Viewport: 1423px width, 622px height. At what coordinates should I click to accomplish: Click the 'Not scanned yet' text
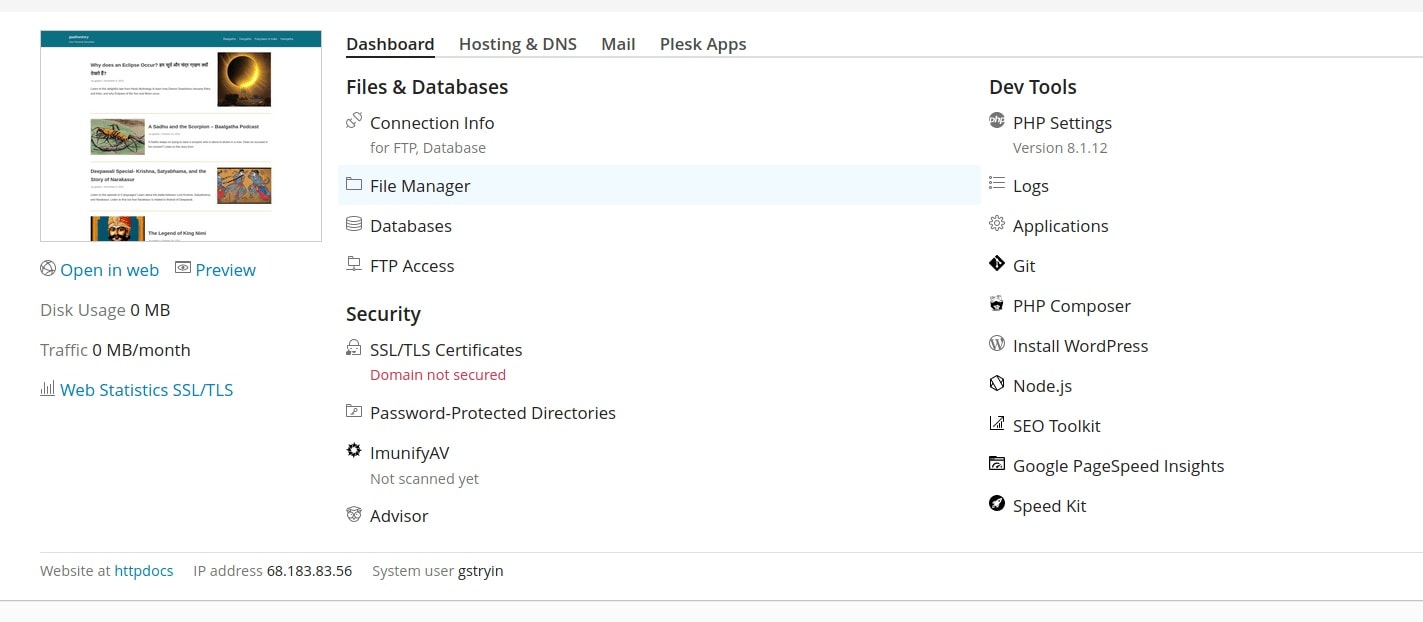424,479
